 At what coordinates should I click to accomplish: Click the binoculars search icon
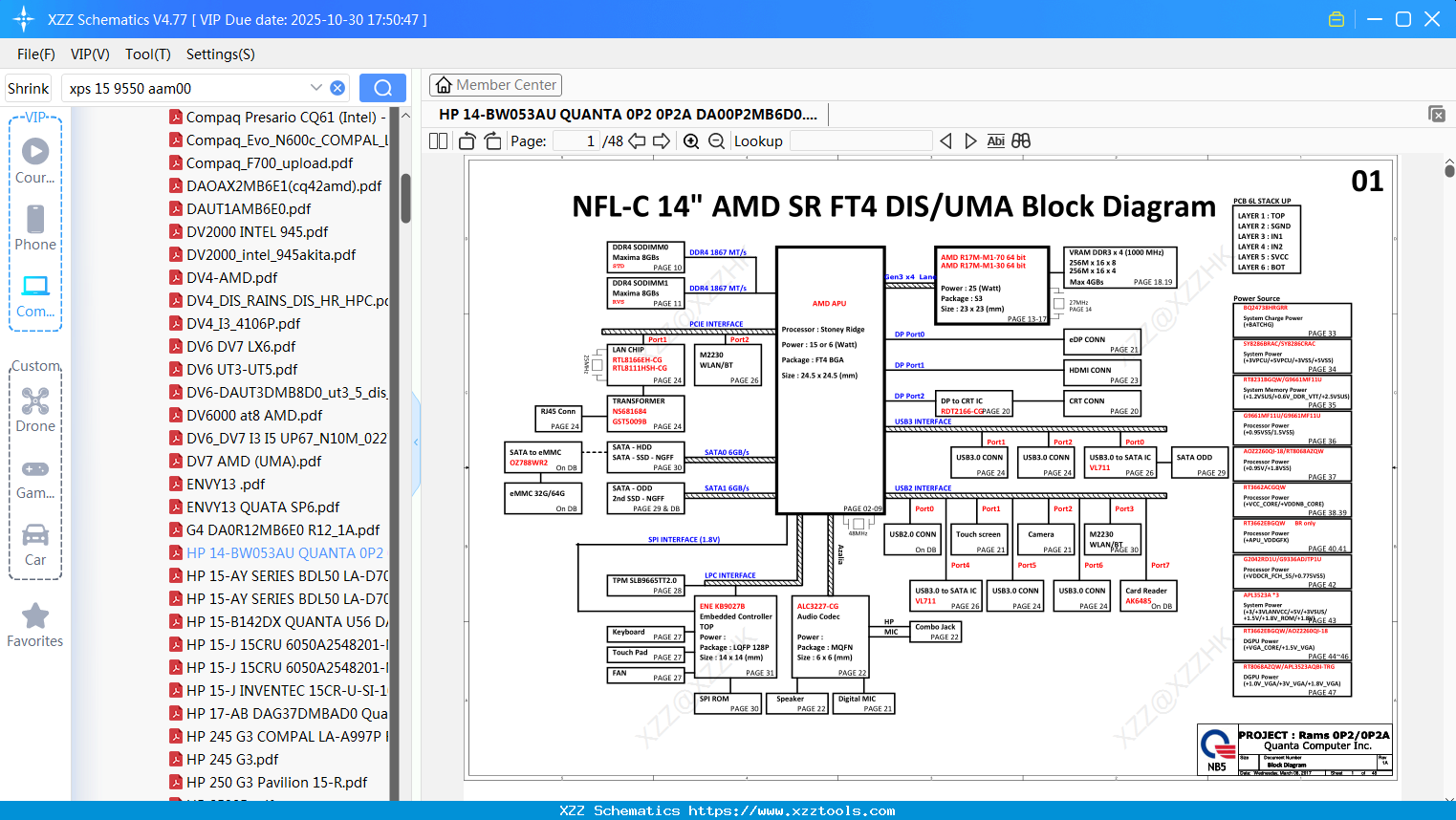click(x=1021, y=140)
